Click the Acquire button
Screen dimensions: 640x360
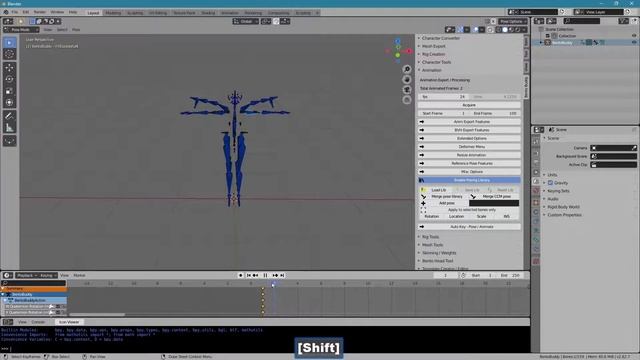pos(469,105)
